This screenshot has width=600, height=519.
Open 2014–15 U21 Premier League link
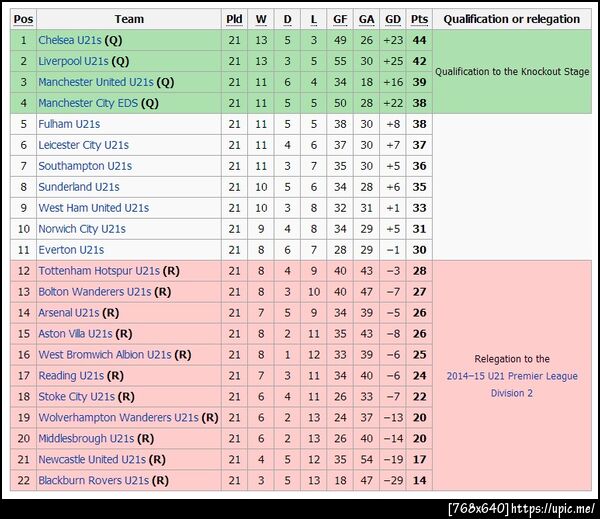pos(512,376)
